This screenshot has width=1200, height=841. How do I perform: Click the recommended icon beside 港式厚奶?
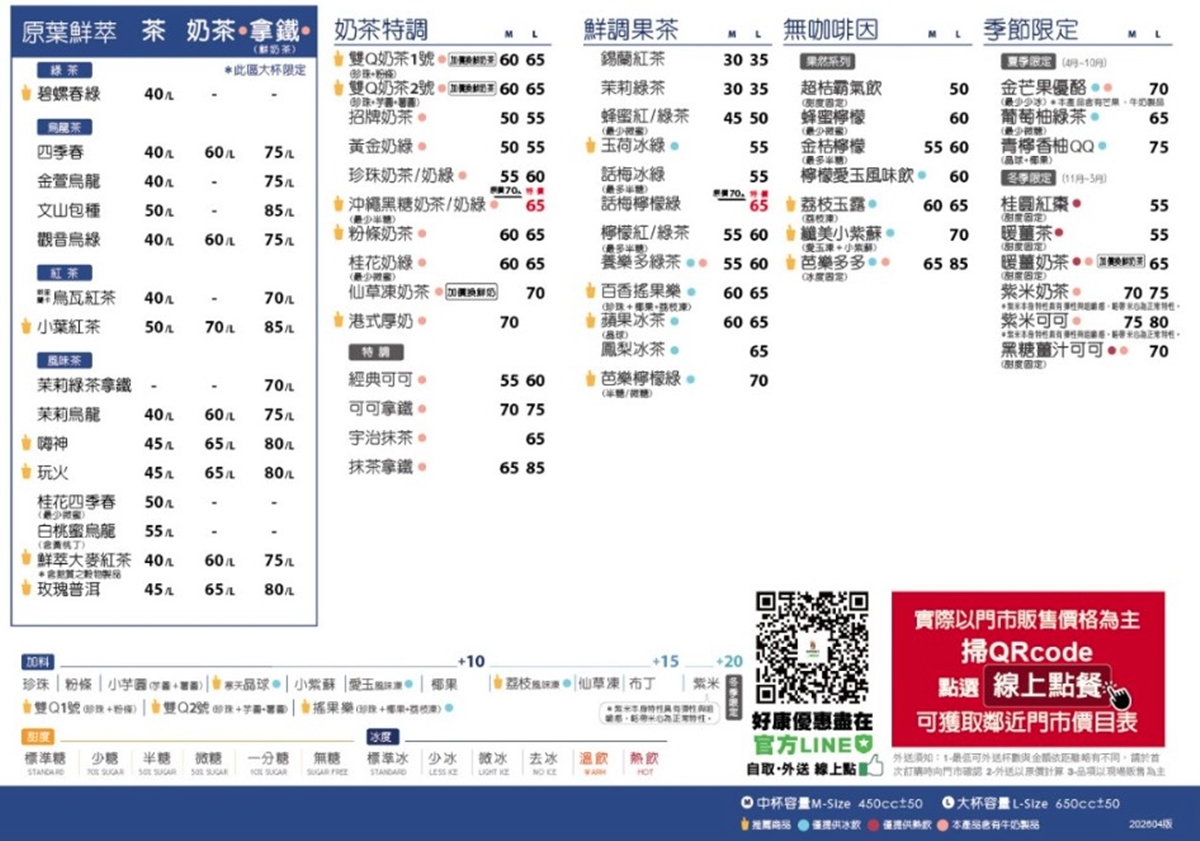click(x=339, y=321)
